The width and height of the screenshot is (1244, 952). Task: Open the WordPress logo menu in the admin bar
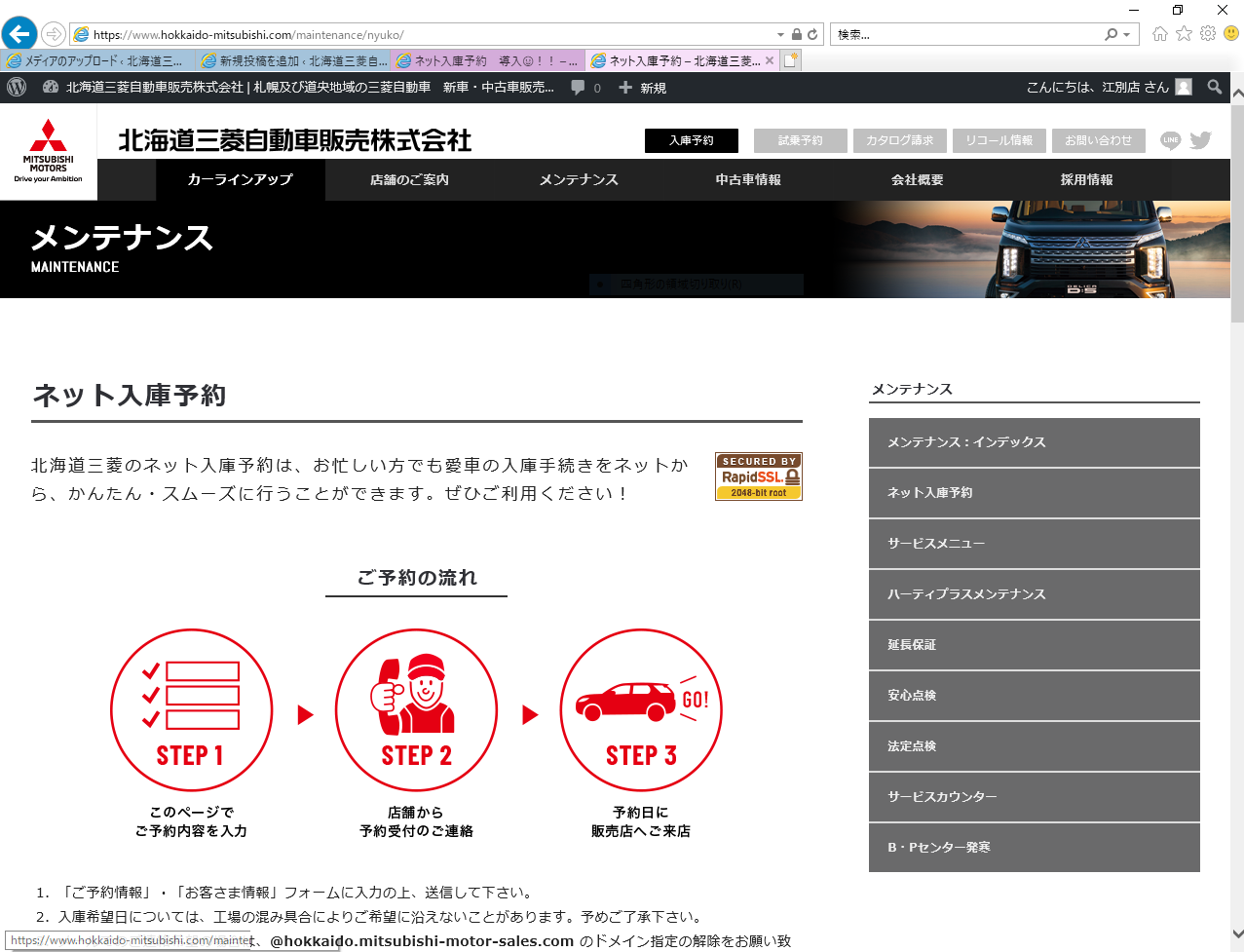click(x=17, y=87)
